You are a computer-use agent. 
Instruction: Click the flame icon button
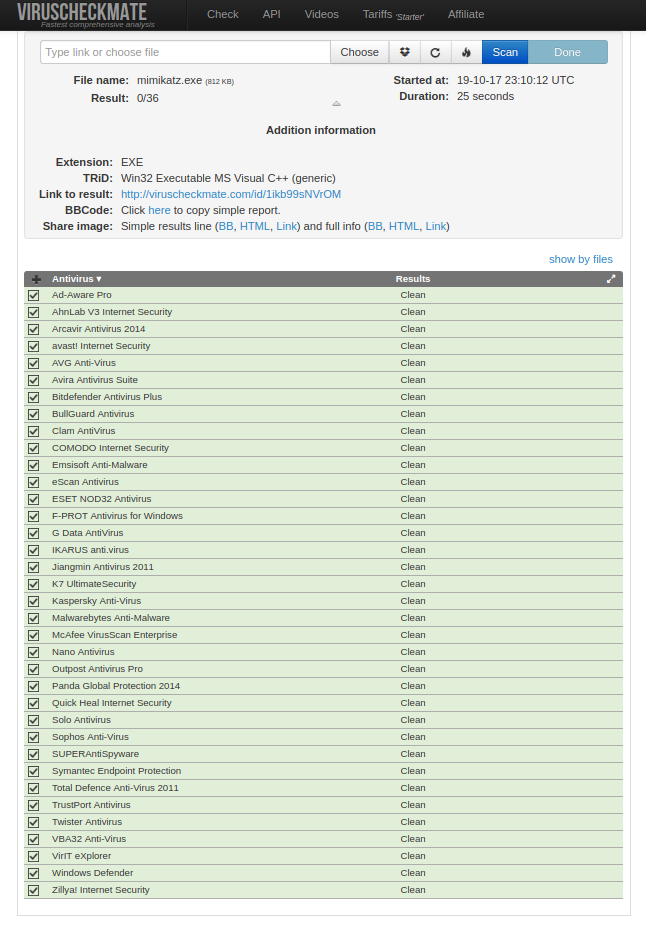(x=466, y=52)
